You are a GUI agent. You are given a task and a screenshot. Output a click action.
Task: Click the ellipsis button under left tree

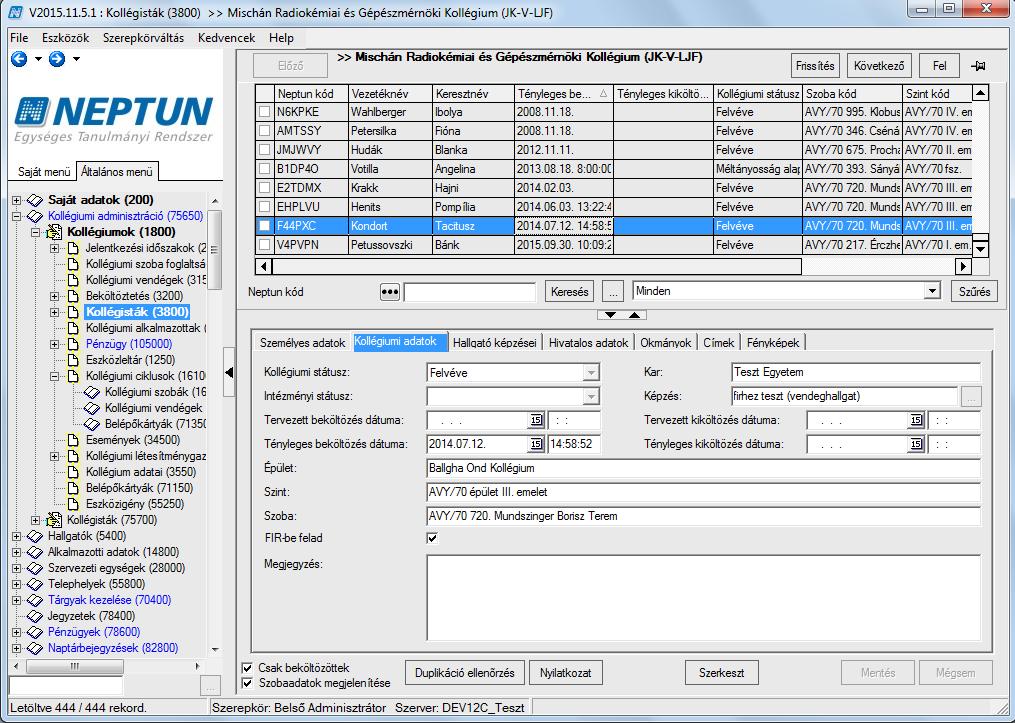pos(210,686)
